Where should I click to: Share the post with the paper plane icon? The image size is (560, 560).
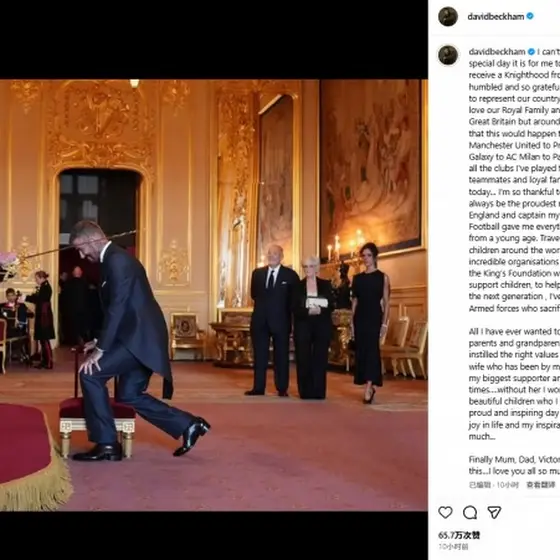(x=494, y=512)
